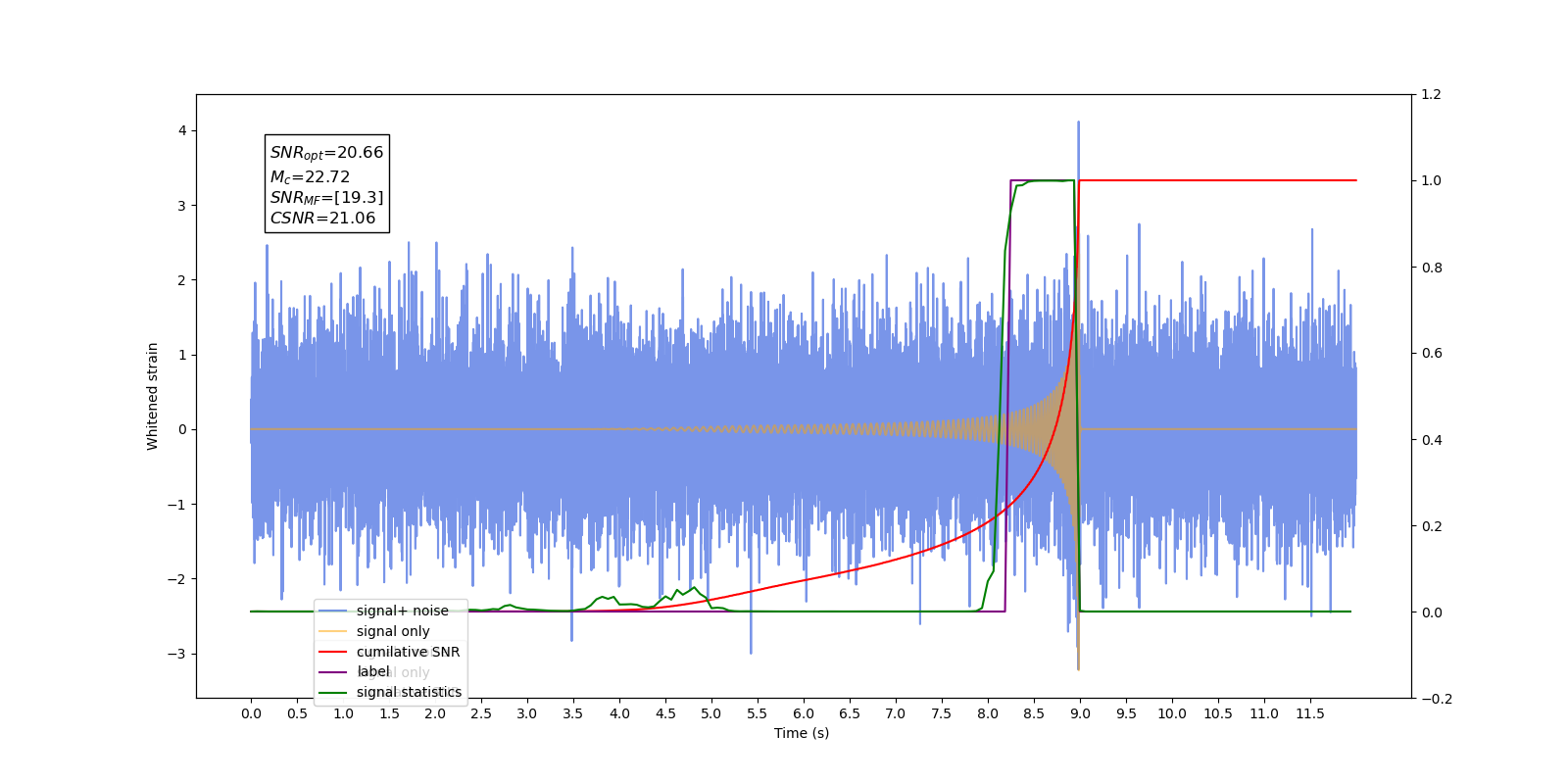Image resolution: width=1568 pixels, height=784 pixels.
Task: Click right y-axis tick label 1.0
Action: coord(1431,181)
